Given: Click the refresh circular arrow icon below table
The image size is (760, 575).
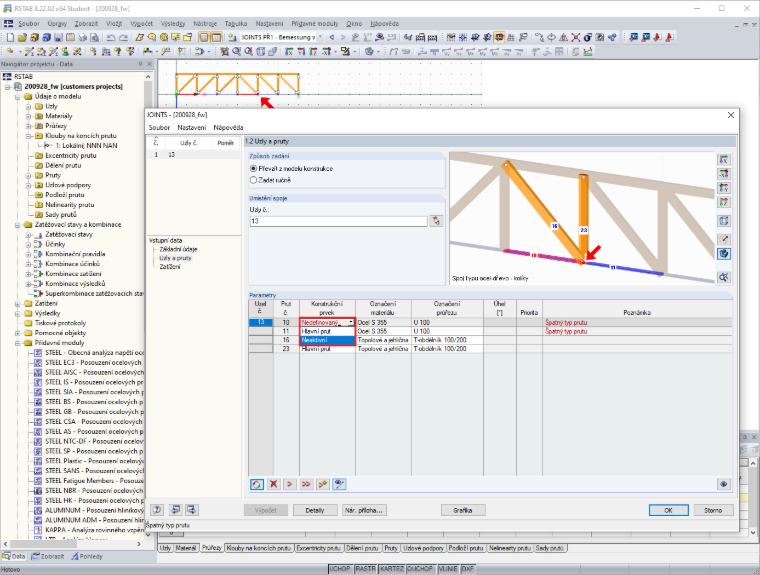Looking at the screenshot, I should [257, 484].
